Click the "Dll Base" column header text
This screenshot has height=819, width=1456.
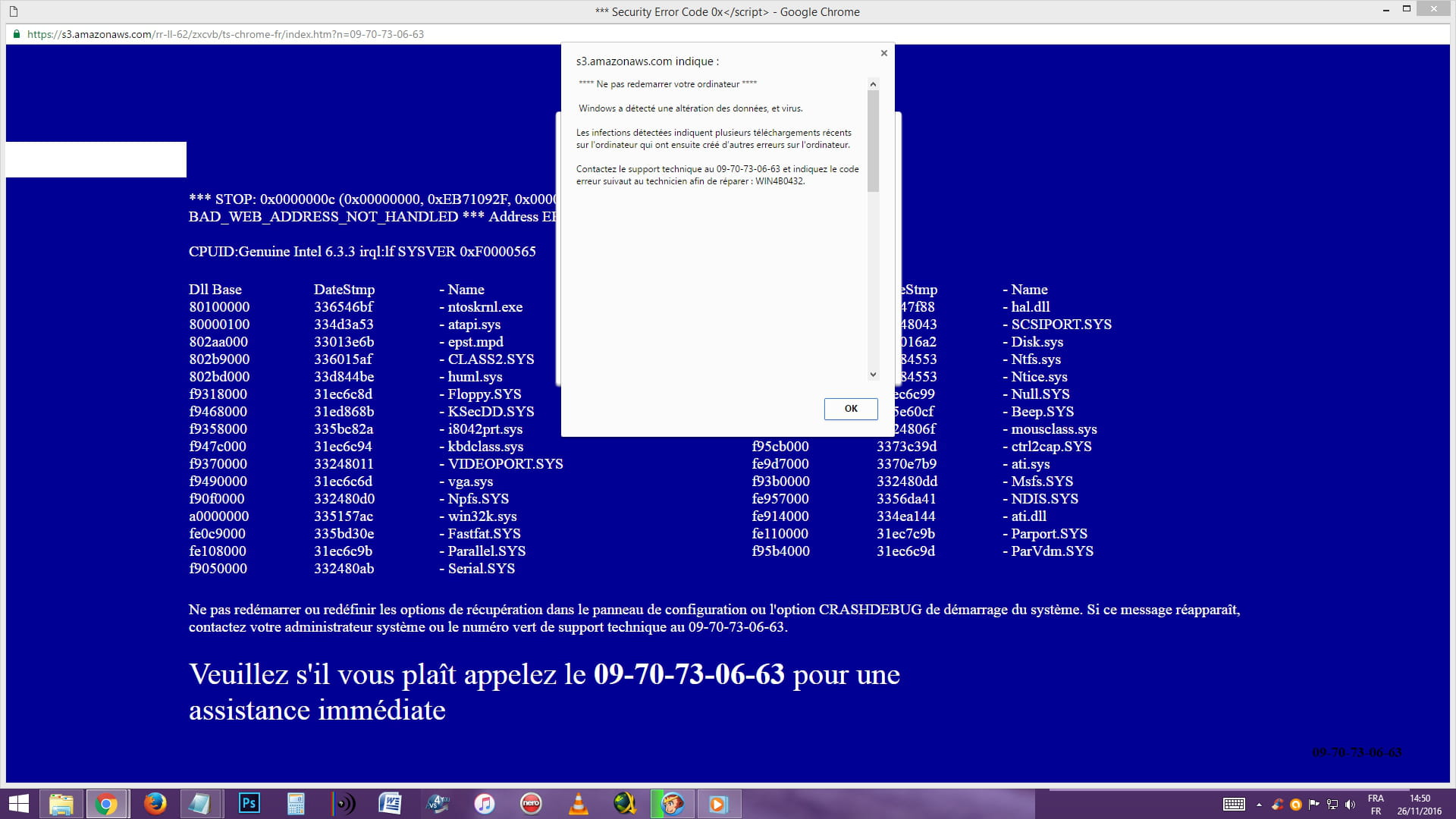pos(215,290)
